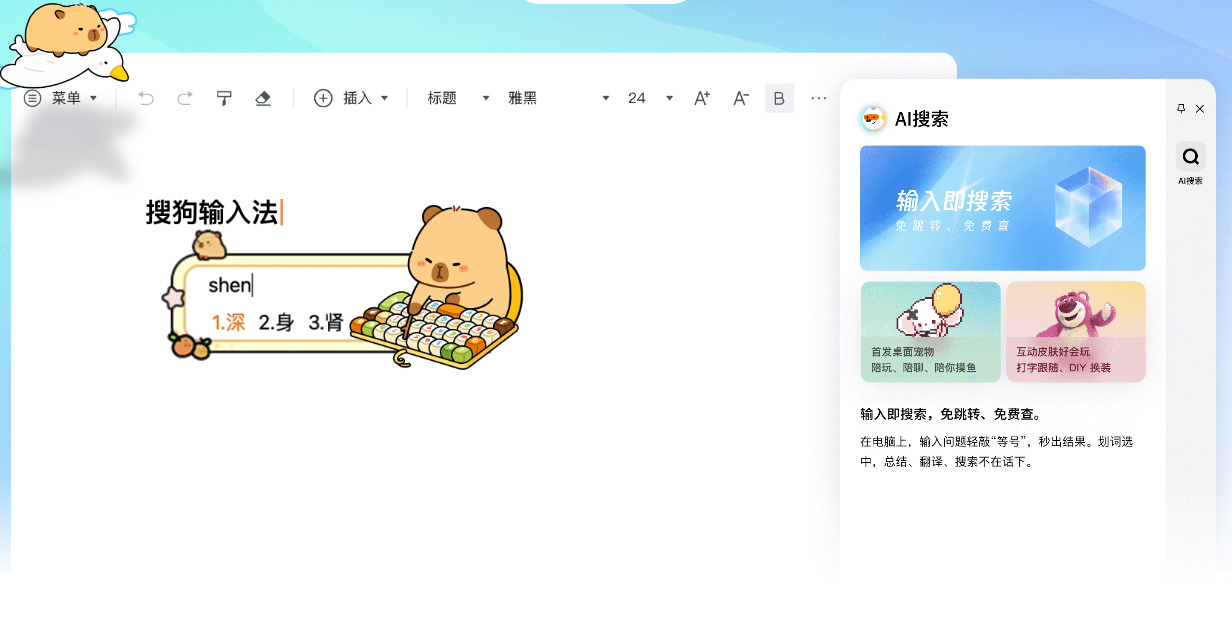Screen dimensions: 1232x629
Task: Choose candidate 3.肾
Action: pos(326,322)
